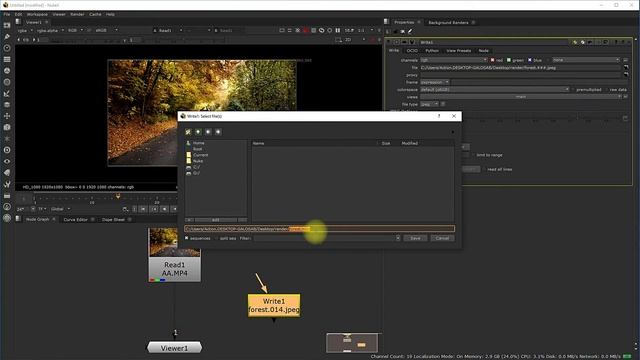This screenshot has height=360, width=640.
Task: Click the create new directory icon in file dialog
Action: click(x=188, y=132)
